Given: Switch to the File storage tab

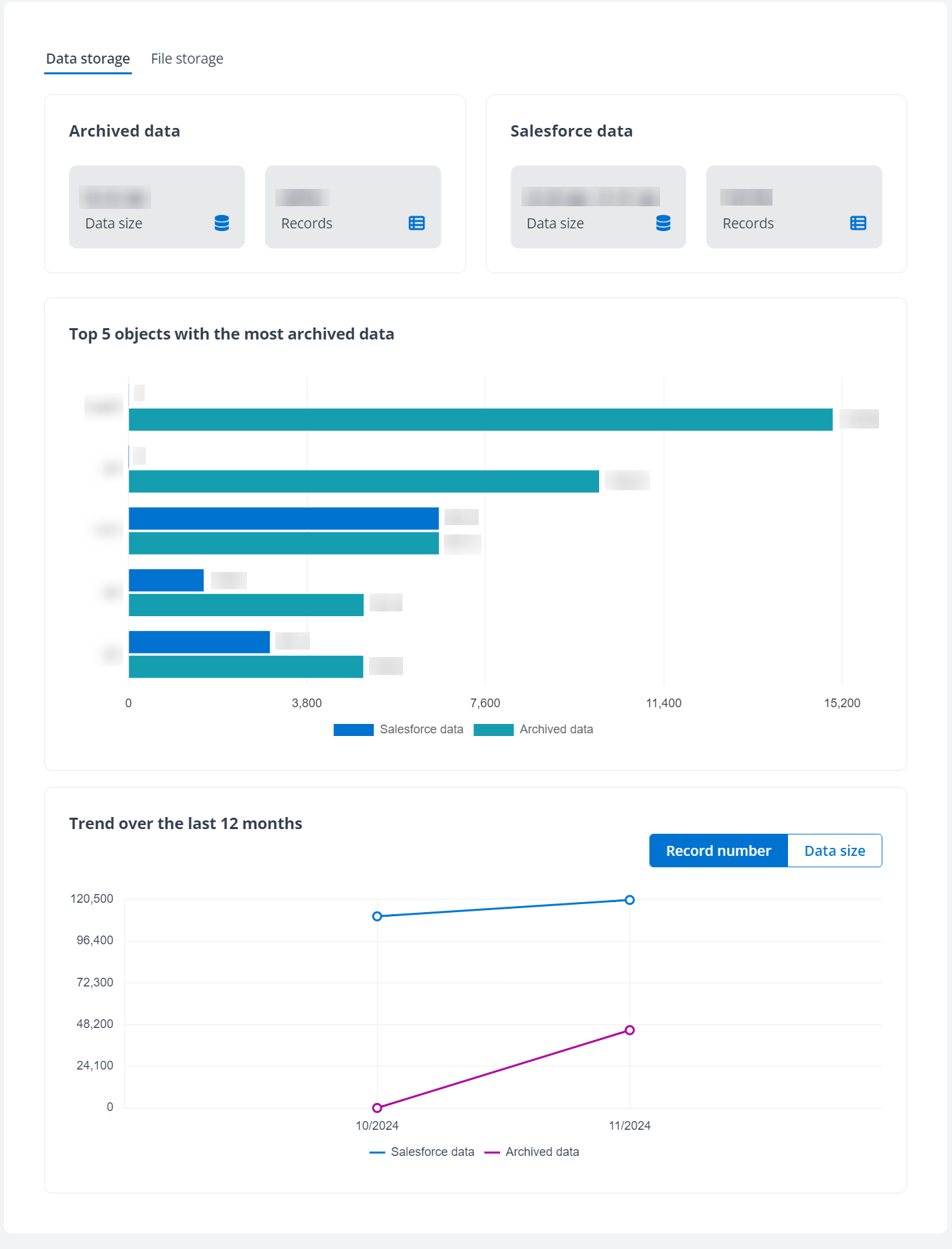Looking at the screenshot, I should [x=187, y=59].
